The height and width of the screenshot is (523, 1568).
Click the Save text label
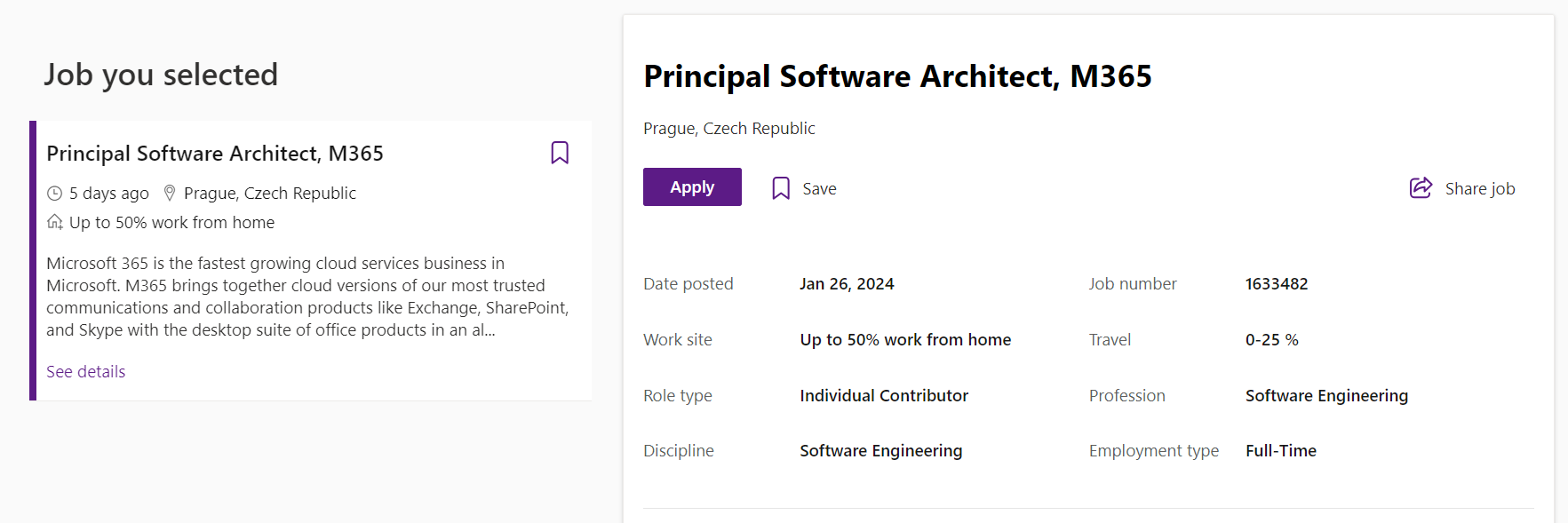pyautogui.click(x=819, y=189)
